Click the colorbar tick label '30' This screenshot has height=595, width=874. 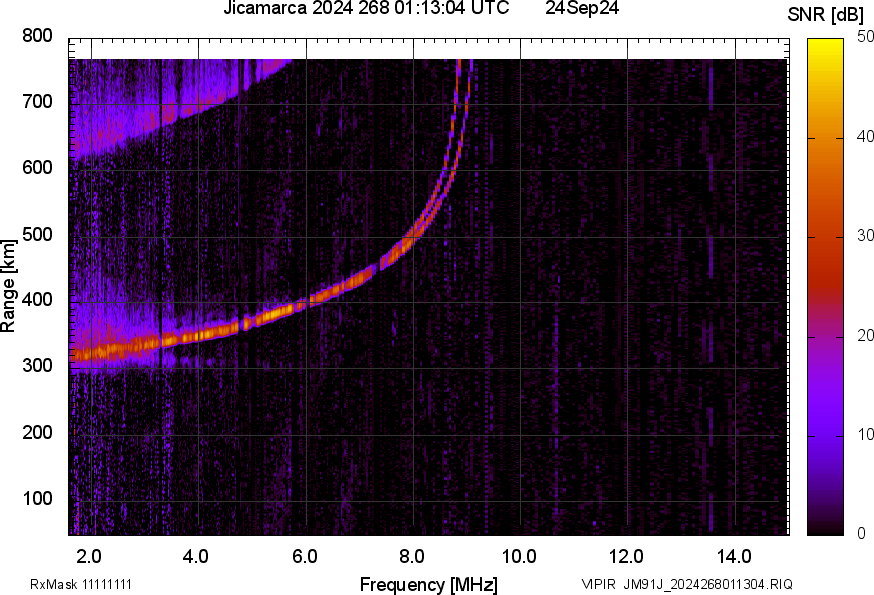(865, 236)
